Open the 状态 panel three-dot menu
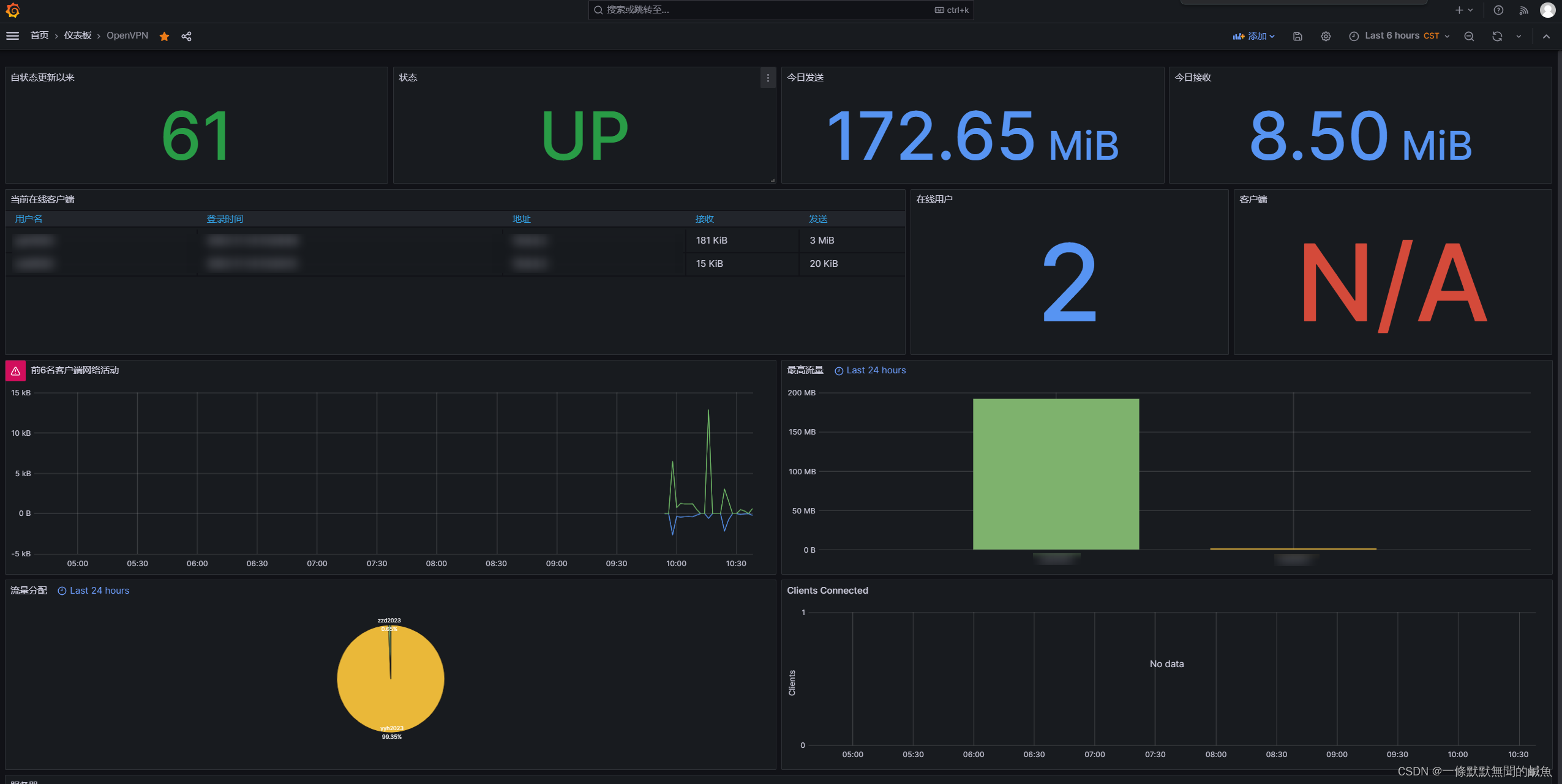1562x784 pixels. [768, 78]
